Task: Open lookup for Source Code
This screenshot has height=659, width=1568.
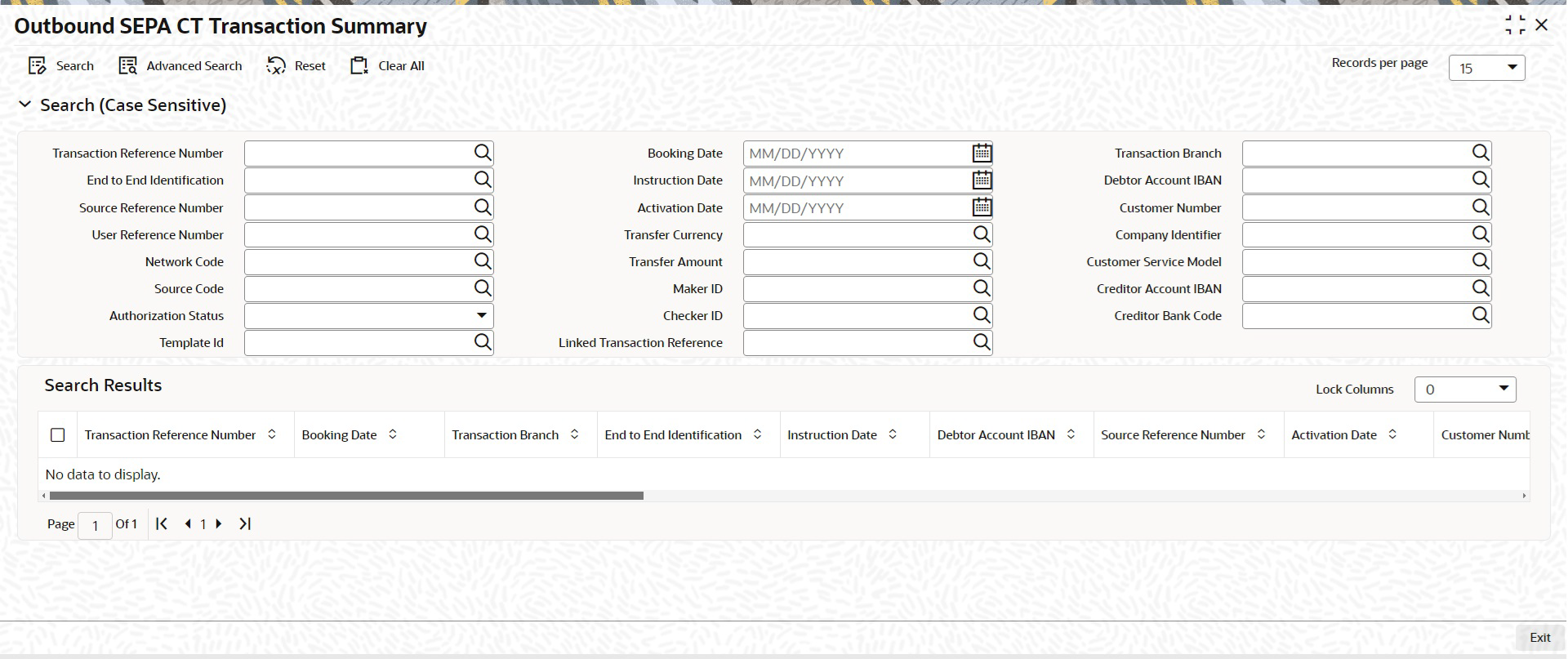Action: point(483,288)
